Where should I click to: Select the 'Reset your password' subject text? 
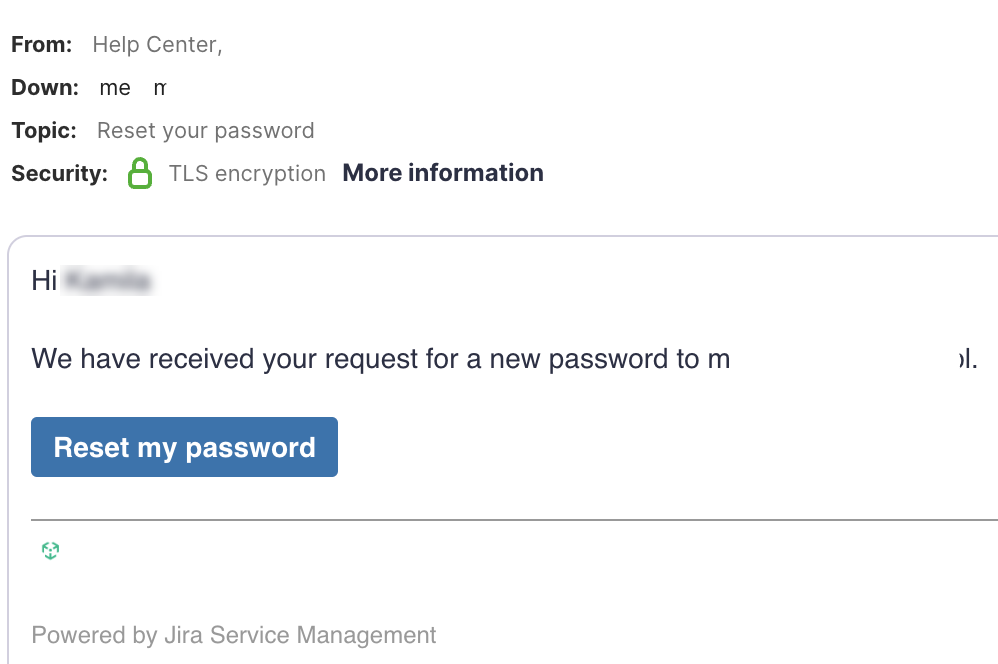click(205, 131)
